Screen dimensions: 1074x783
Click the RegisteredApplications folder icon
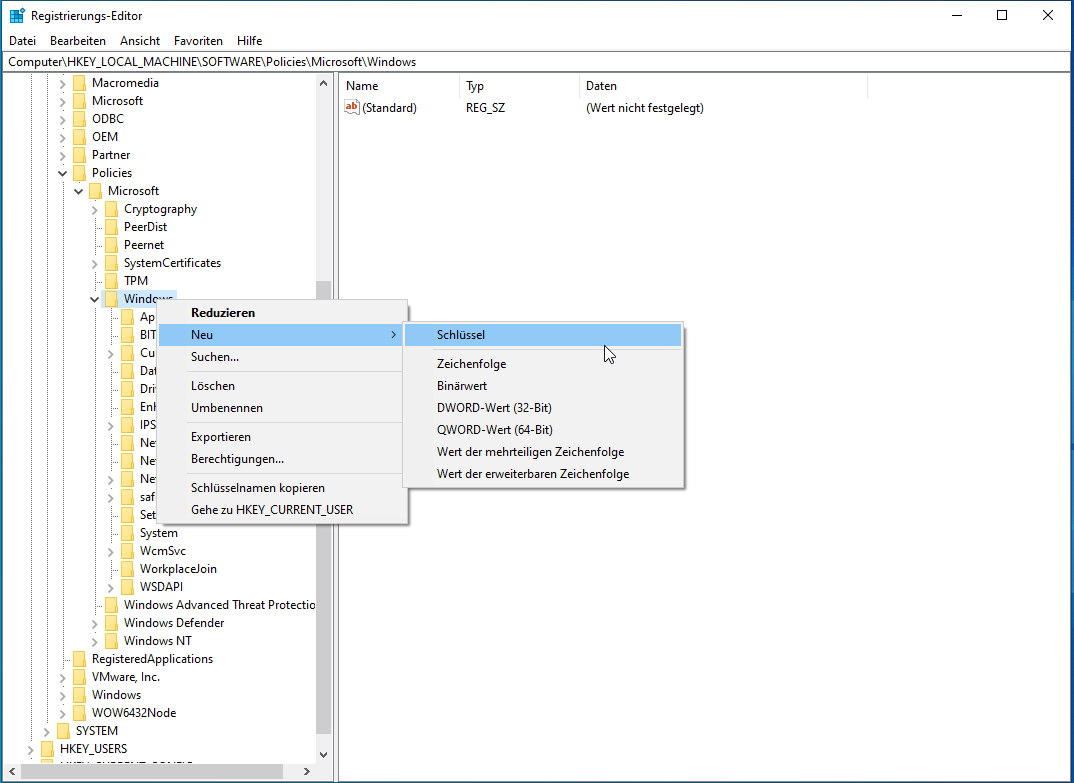tap(79, 659)
